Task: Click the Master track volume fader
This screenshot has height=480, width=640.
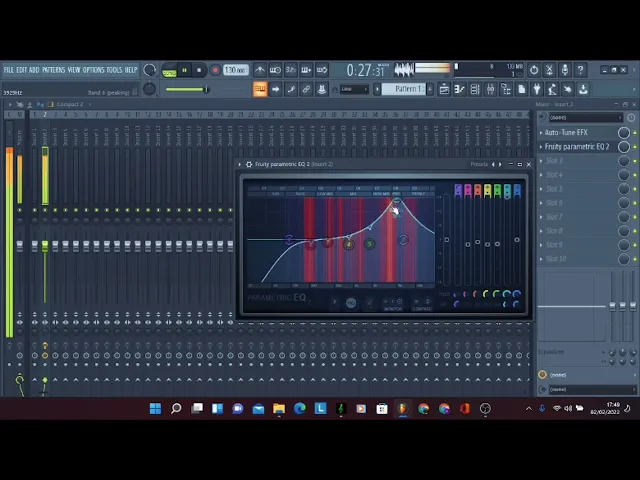Action: tap(20, 245)
